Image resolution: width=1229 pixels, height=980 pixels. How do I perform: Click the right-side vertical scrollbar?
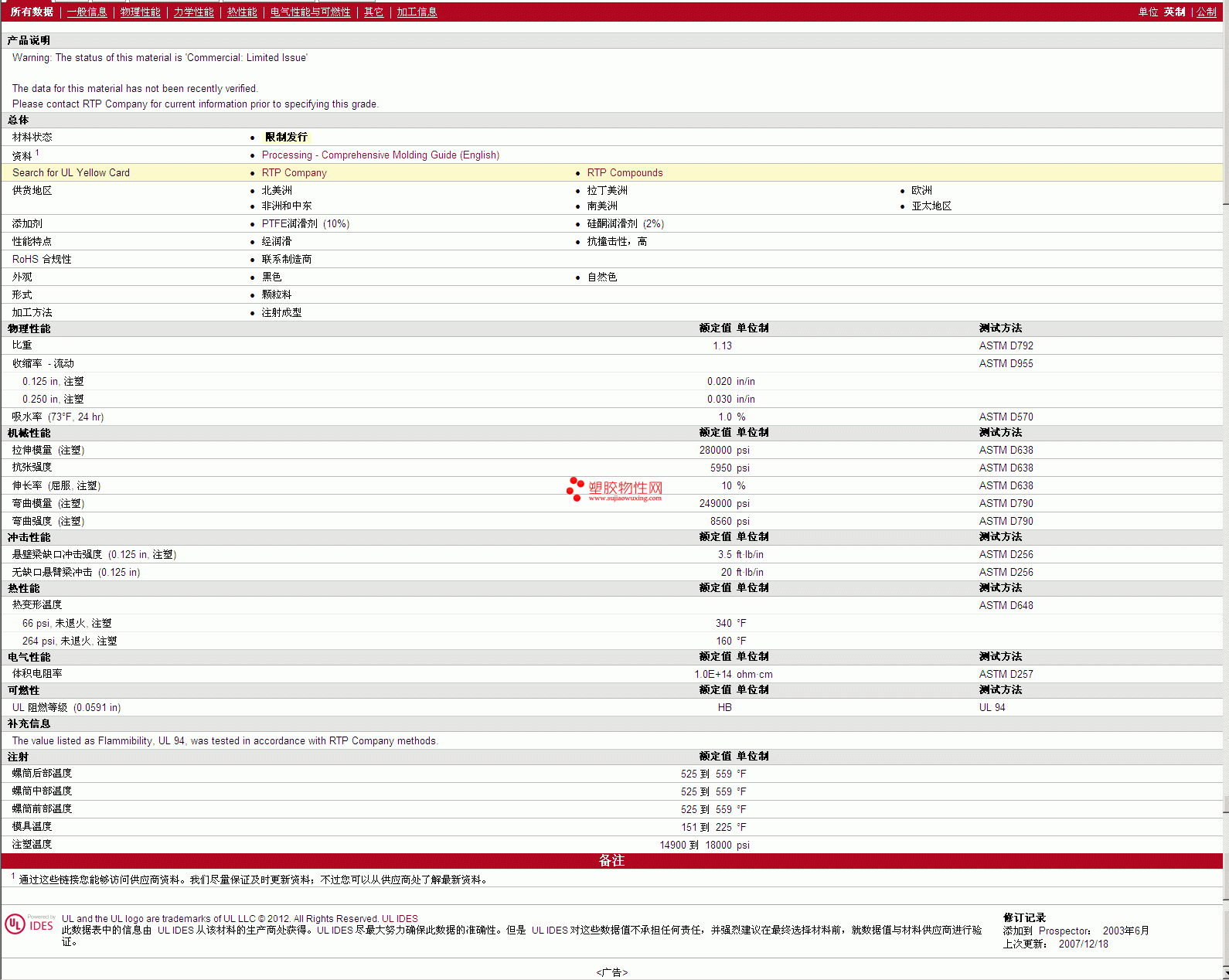[1225, 495]
